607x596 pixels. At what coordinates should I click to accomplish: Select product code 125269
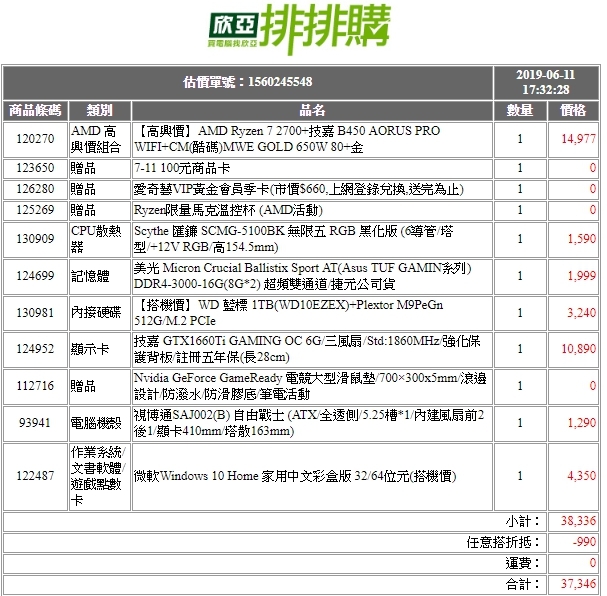(x=35, y=210)
